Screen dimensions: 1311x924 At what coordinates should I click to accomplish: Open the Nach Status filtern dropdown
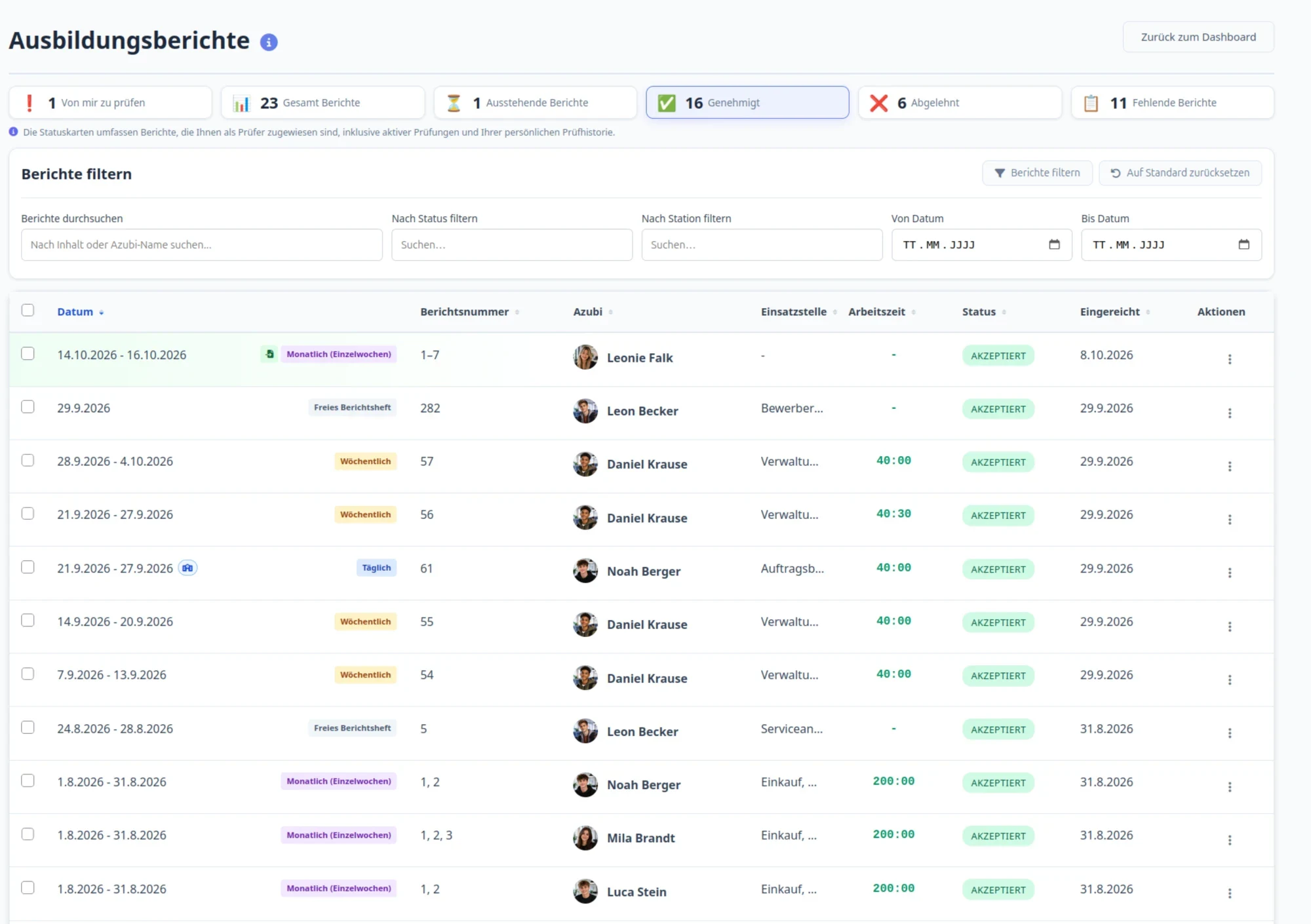(512, 244)
